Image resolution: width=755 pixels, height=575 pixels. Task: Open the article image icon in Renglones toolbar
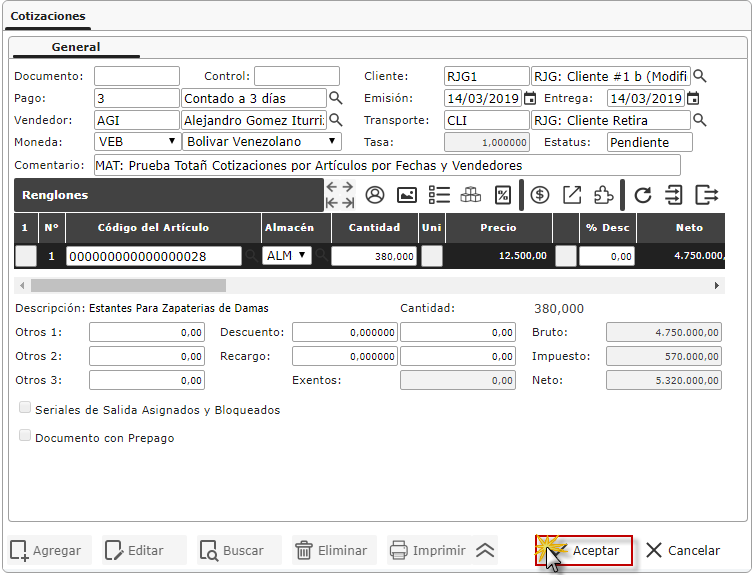click(x=407, y=195)
